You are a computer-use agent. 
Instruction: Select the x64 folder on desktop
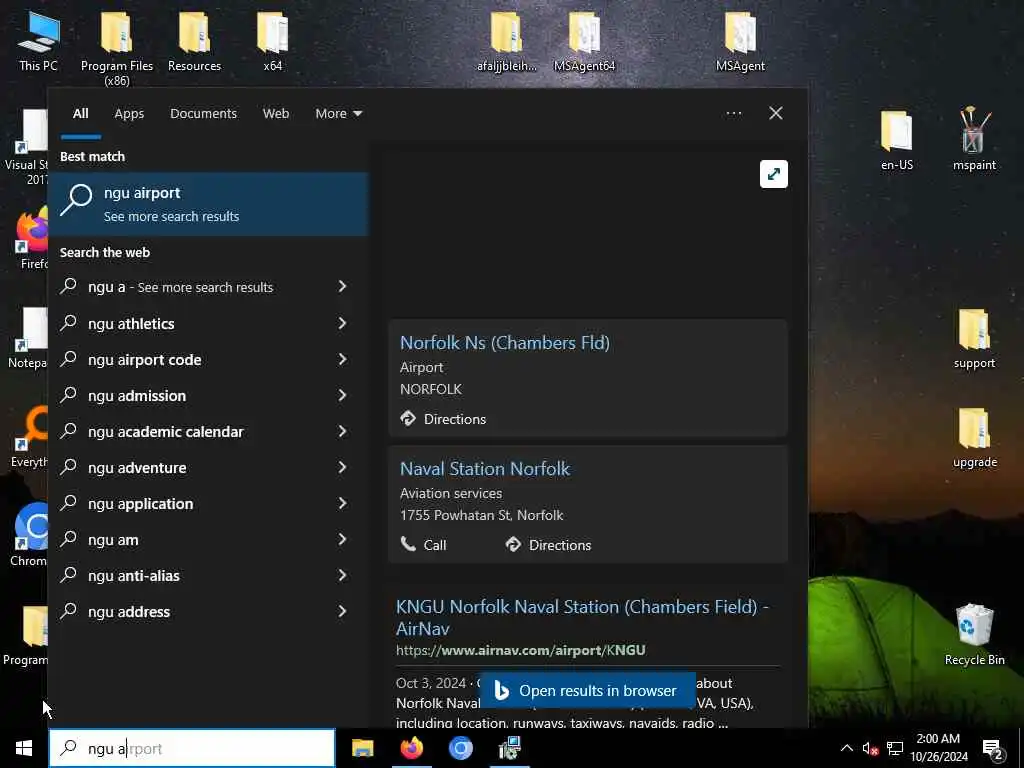pyautogui.click(x=272, y=42)
